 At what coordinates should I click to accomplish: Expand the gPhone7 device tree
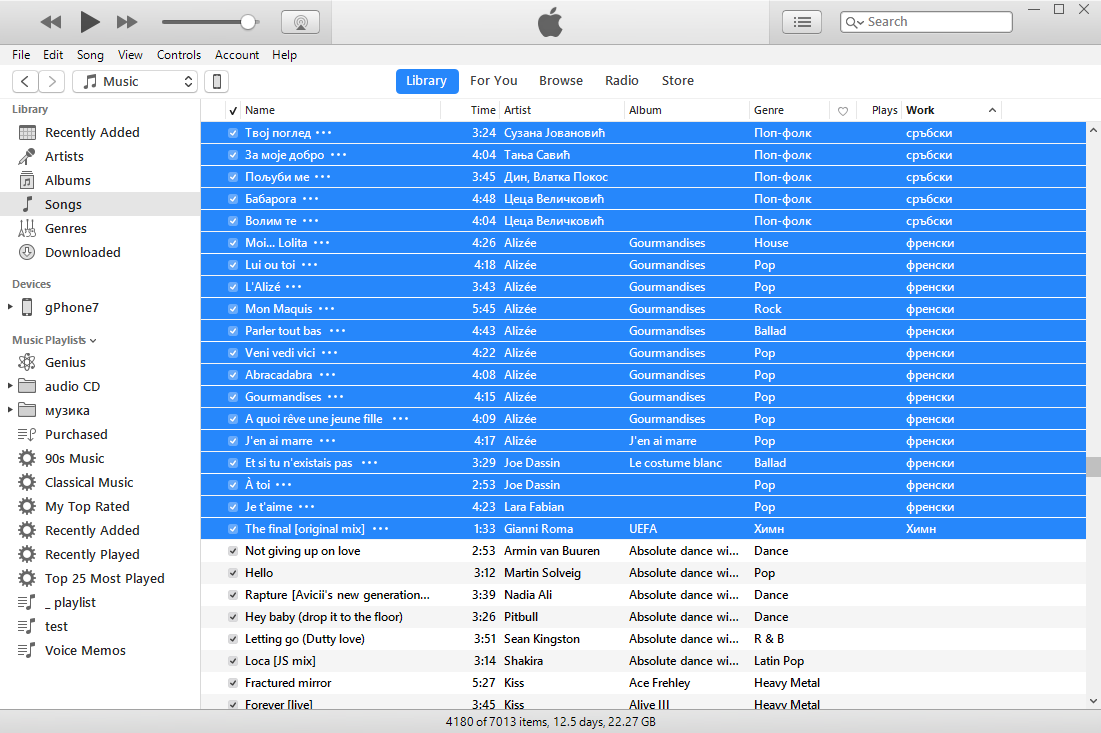pyautogui.click(x=10, y=307)
